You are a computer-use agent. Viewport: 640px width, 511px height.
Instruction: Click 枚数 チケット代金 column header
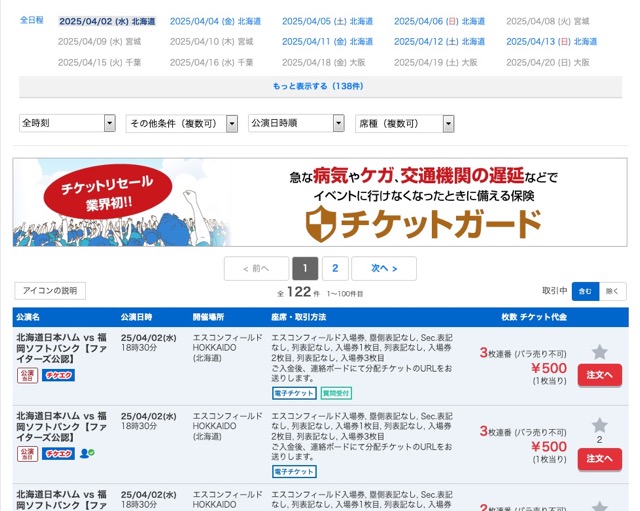(534, 317)
